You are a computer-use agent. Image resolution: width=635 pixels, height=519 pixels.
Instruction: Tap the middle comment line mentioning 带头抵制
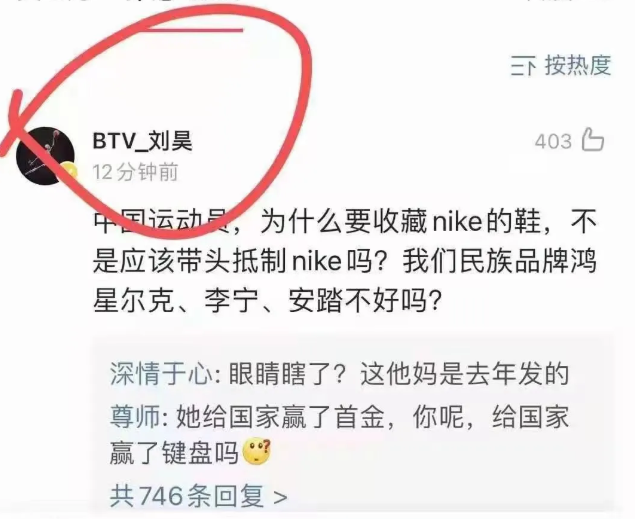345,262
